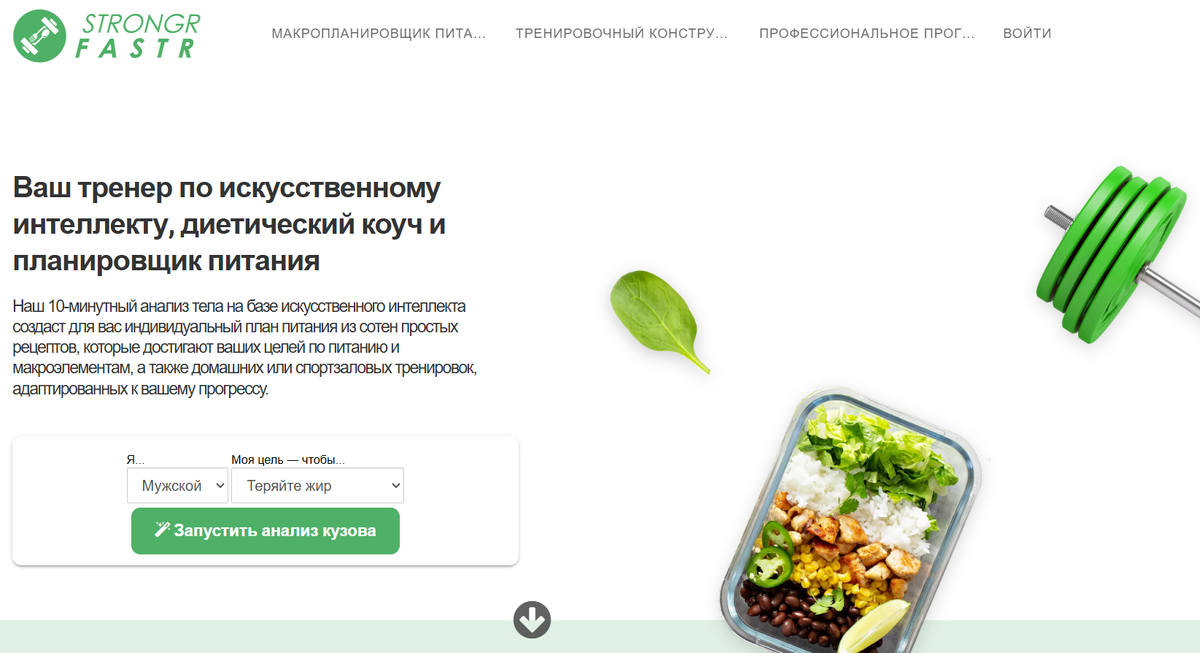Expand the Мужской gender dropdown
The image size is (1200, 653).
pos(178,486)
